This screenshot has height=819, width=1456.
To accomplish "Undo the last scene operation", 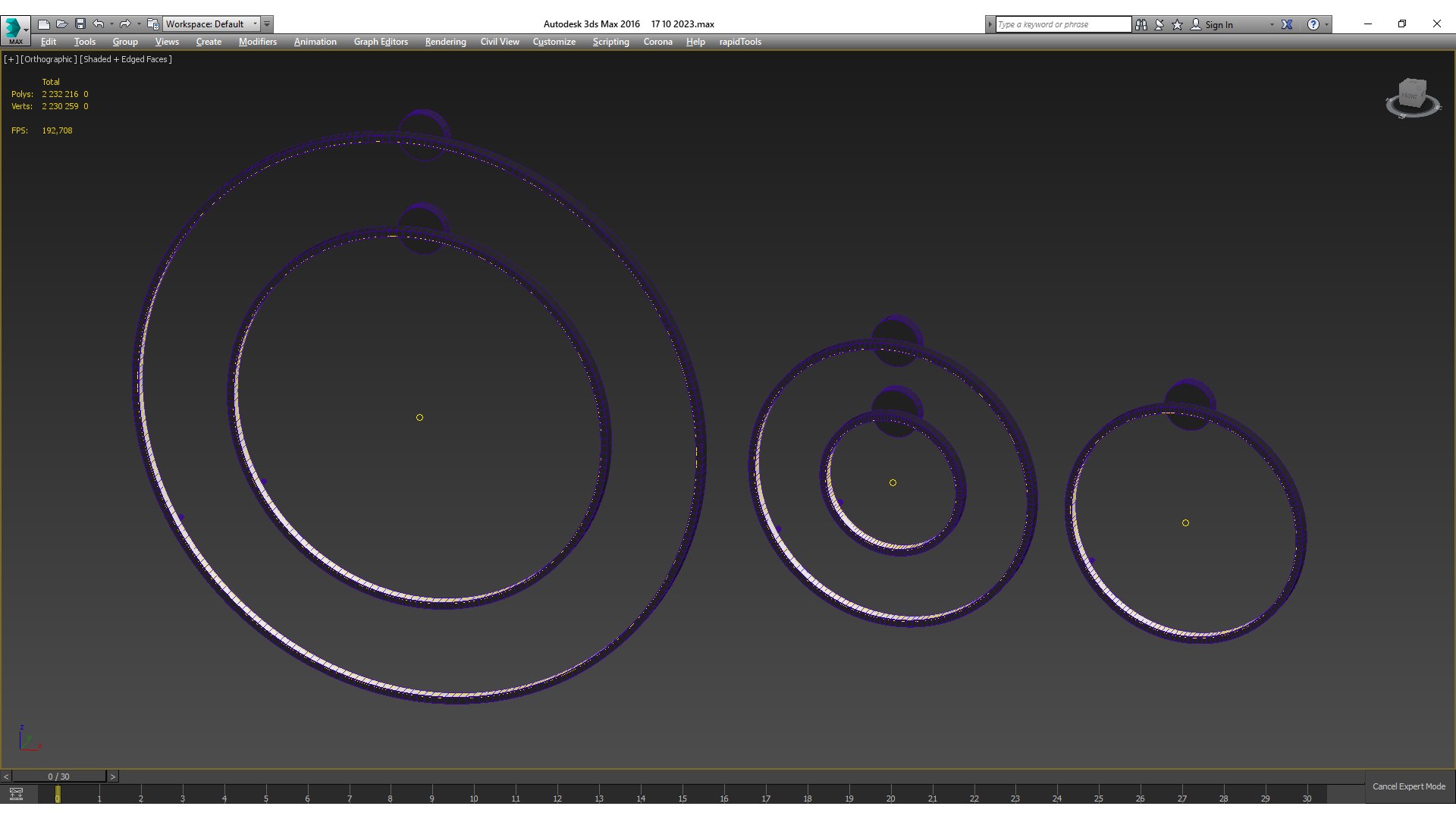I will [x=99, y=24].
